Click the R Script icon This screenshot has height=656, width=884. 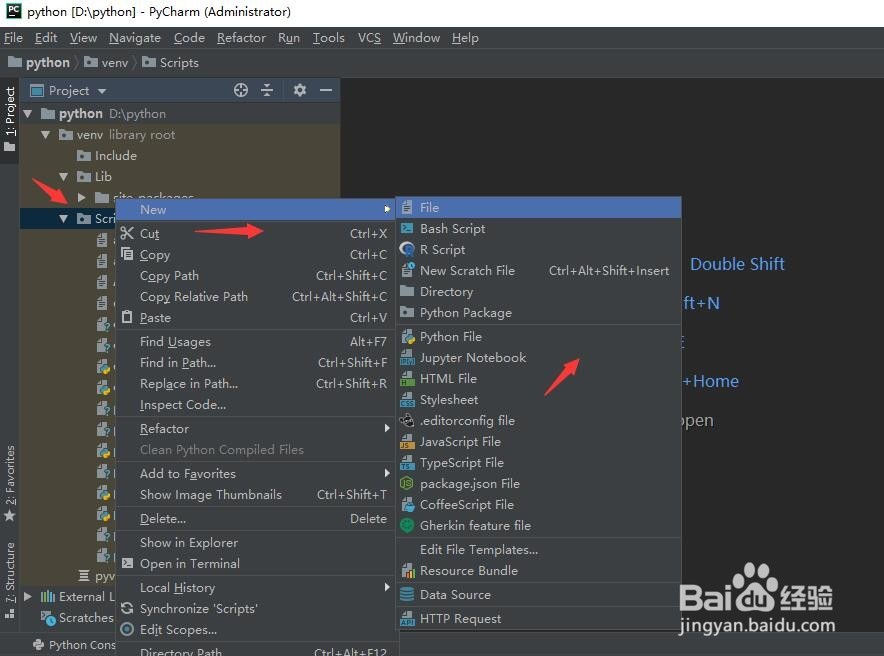click(x=407, y=249)
